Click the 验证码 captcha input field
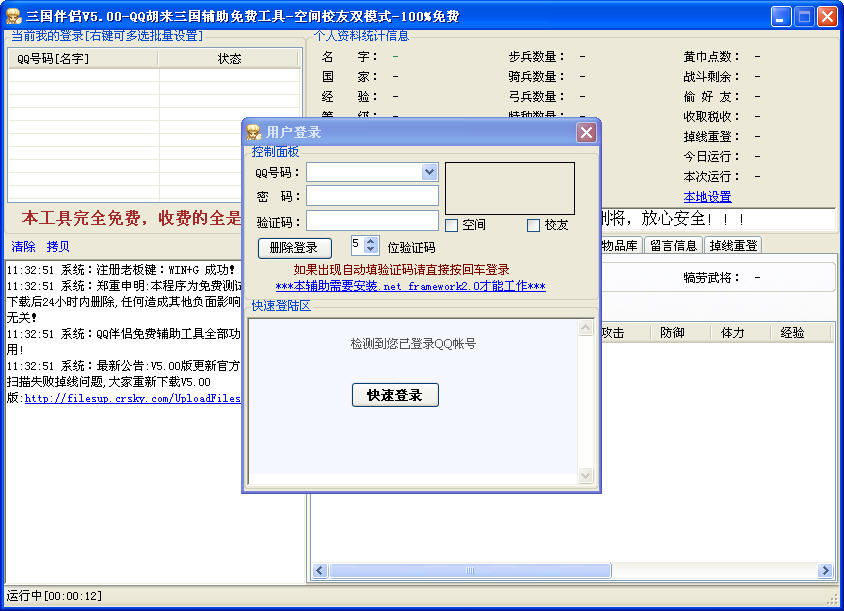Screen dimensions: 844x611 click(x=372, y=221)
